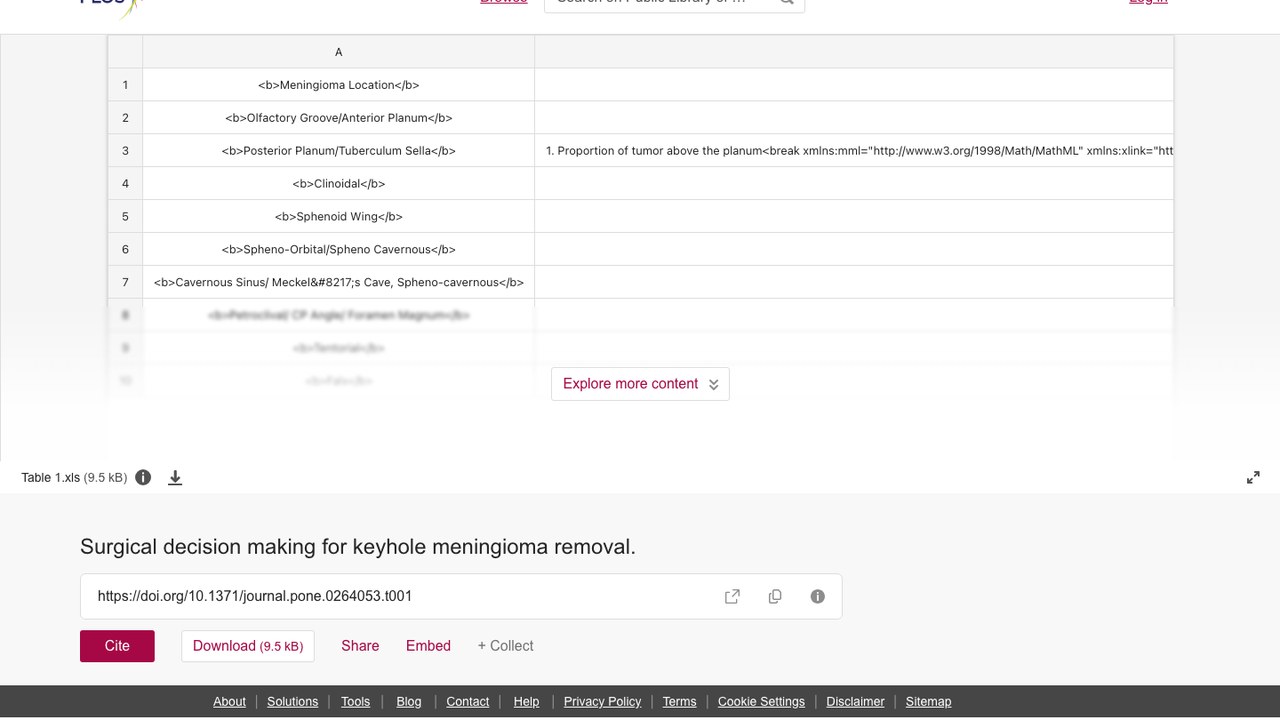Click the 'Proportion of tumor above the planum' cell

point(854,151)
